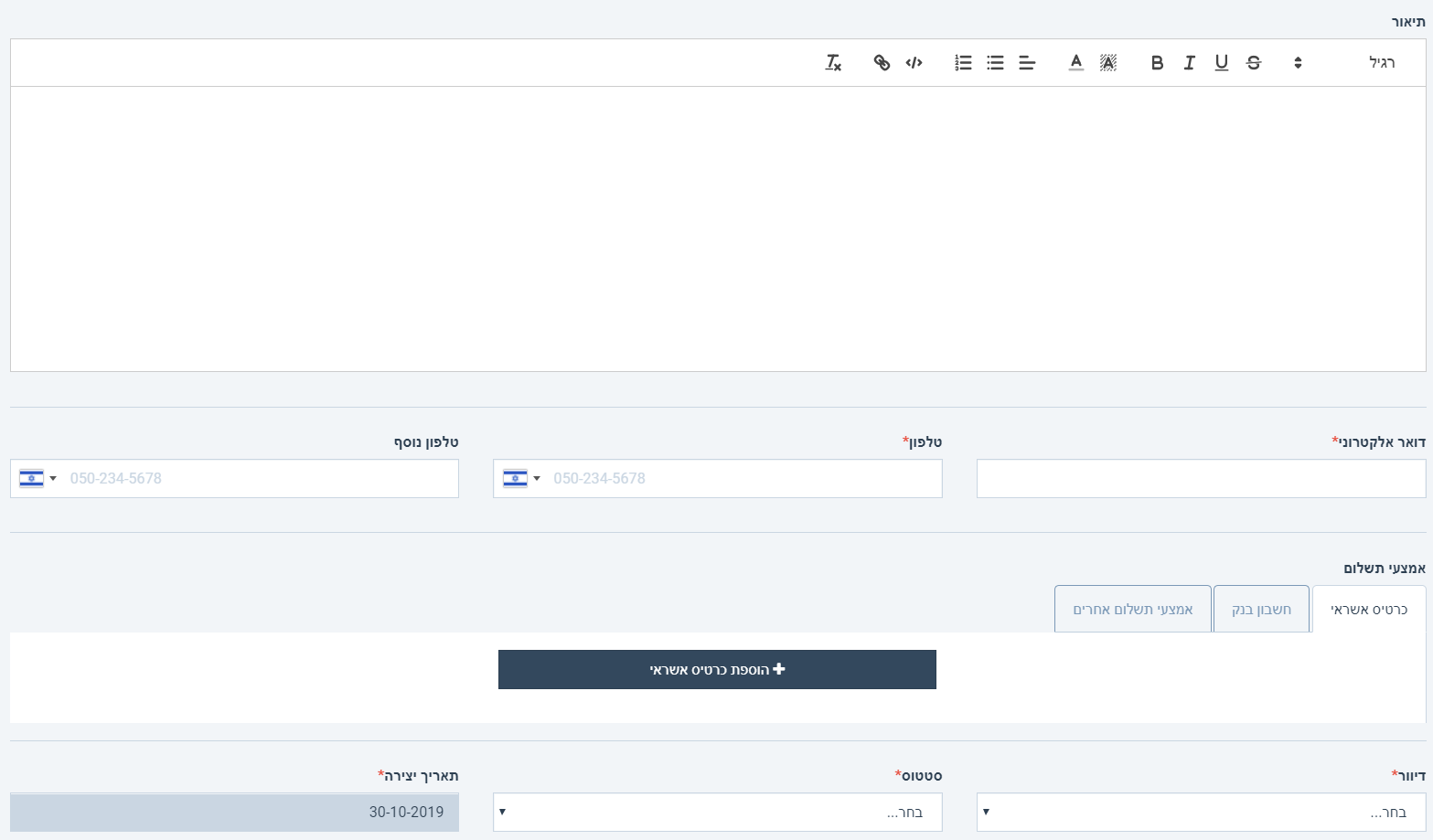This screenshot has height=840, width=1433.
Task: Focus the דואר אלקטרוני email field
Action: (1201, 479)
